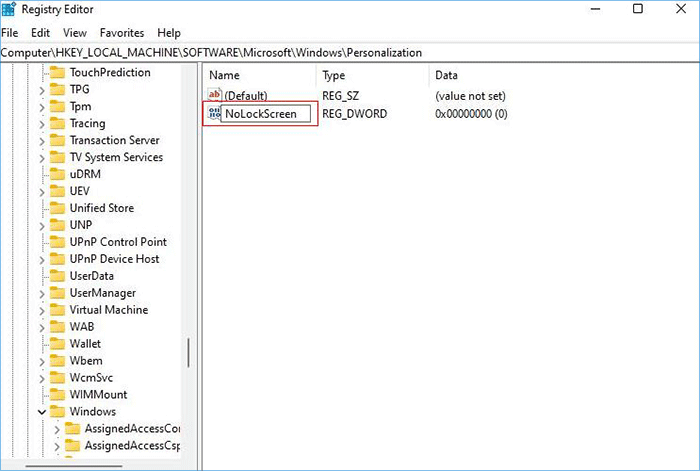Image resolution: width=700 pixels, height=471 pixels.
Task: Select the Virtual Machine folder icon
Action: 57,310
